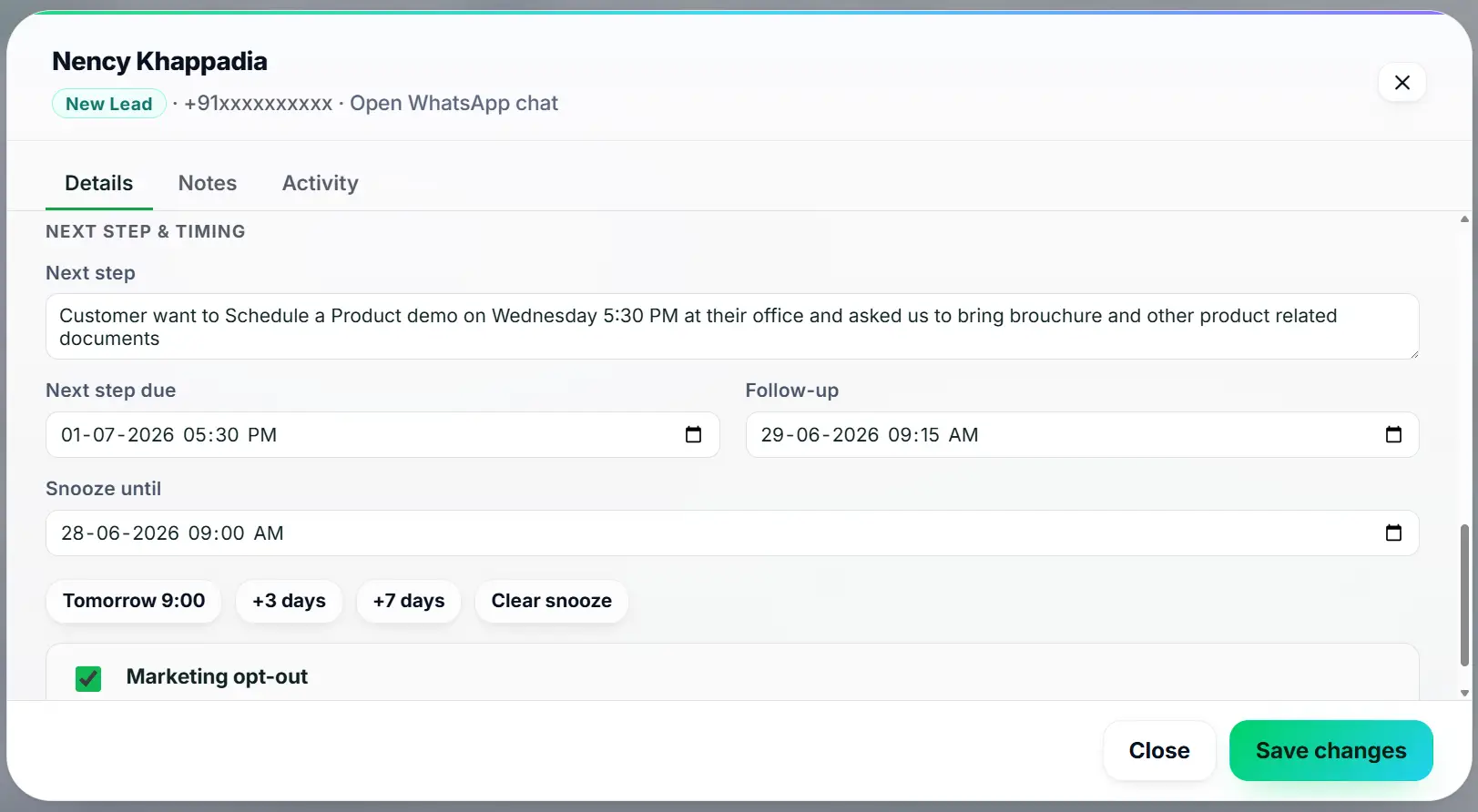Click the Next step due date field
This screenshot has width=1478, height=812.
point(382,434)
